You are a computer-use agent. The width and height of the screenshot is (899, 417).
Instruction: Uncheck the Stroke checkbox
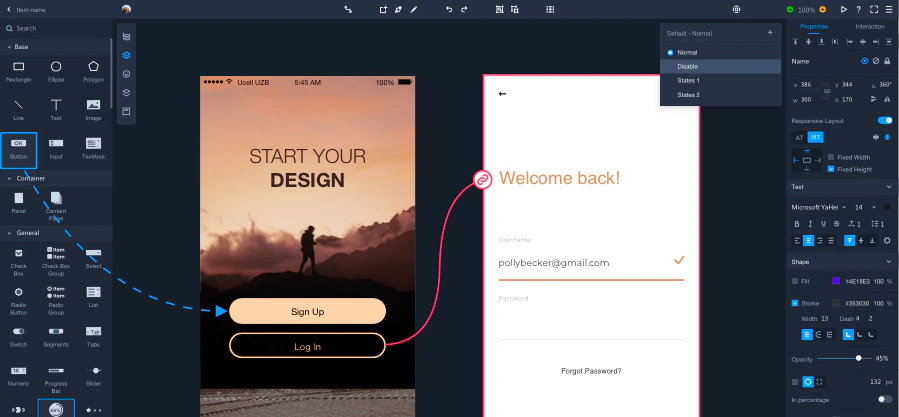[x=795, y=303]
